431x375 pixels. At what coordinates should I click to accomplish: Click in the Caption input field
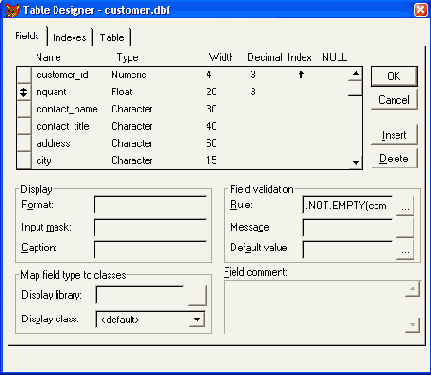[x=150, y=249]
